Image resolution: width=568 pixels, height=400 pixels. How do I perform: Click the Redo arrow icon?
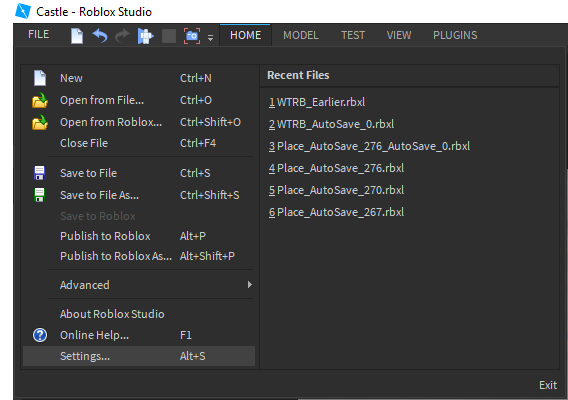coord(122,36)
